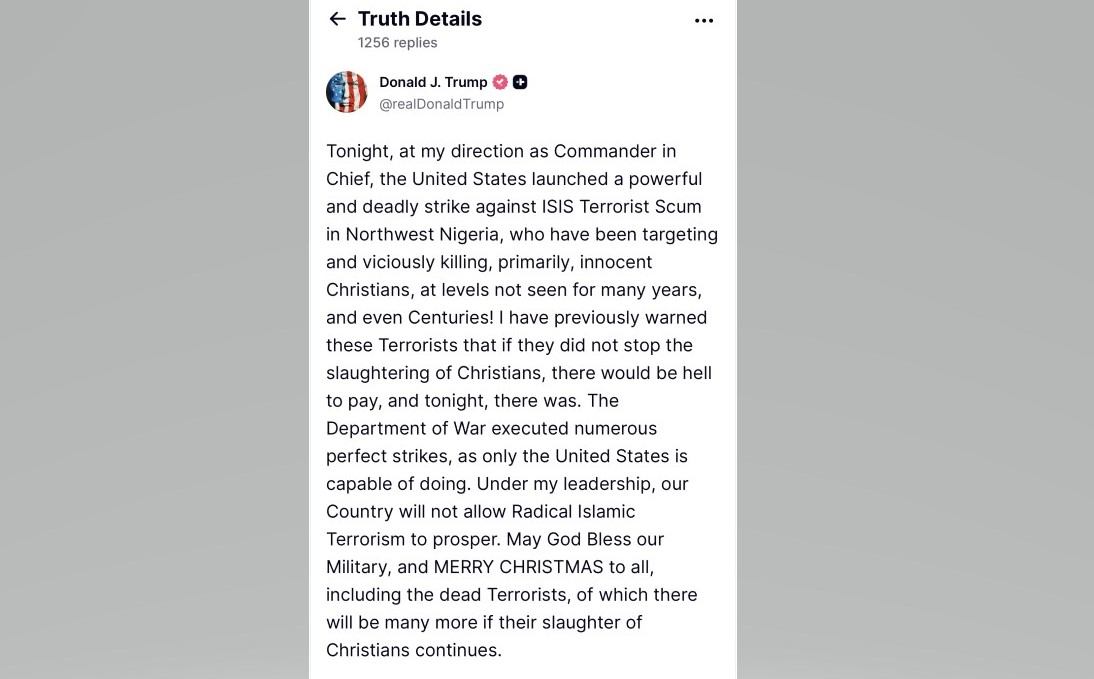Viewport: 1094px width, 679px height.
Task: Click the red verified badge
Action: click(500, 82)
